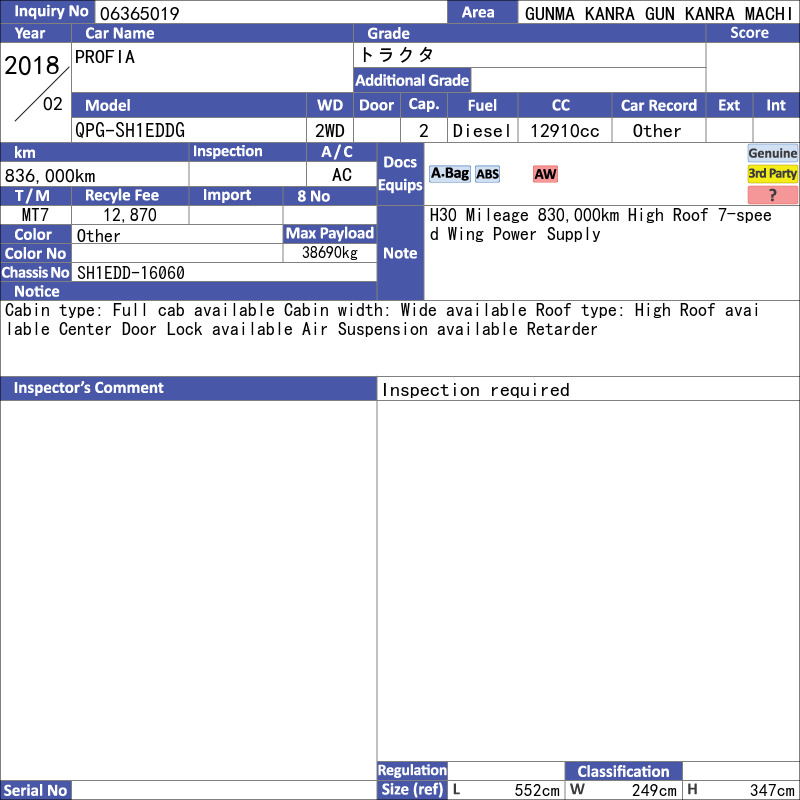Click inquiry number 06365019
Image resolution: width=800 pixels, height=800 pixels.
tap(140, 13)
